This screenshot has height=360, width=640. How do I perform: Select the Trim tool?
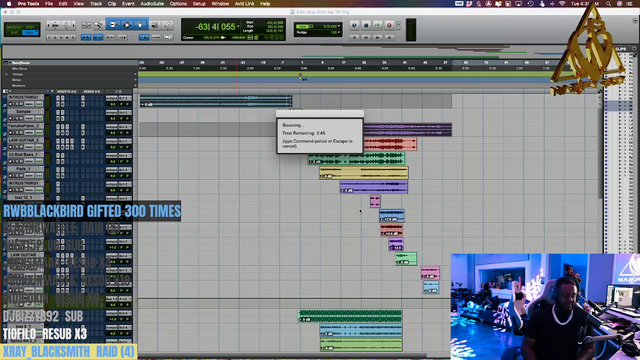tap(113, 25)
